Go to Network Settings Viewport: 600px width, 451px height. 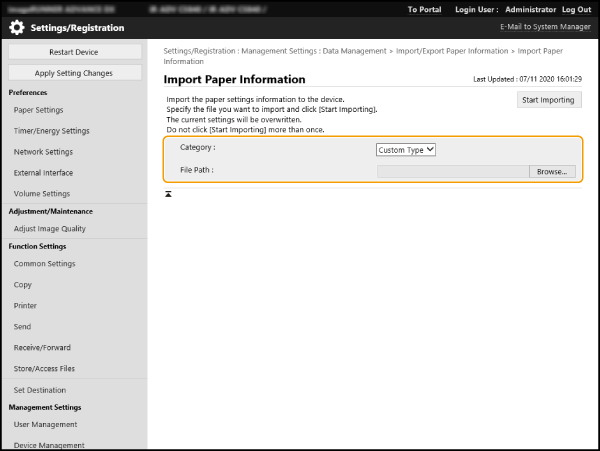tap(43, 152)
